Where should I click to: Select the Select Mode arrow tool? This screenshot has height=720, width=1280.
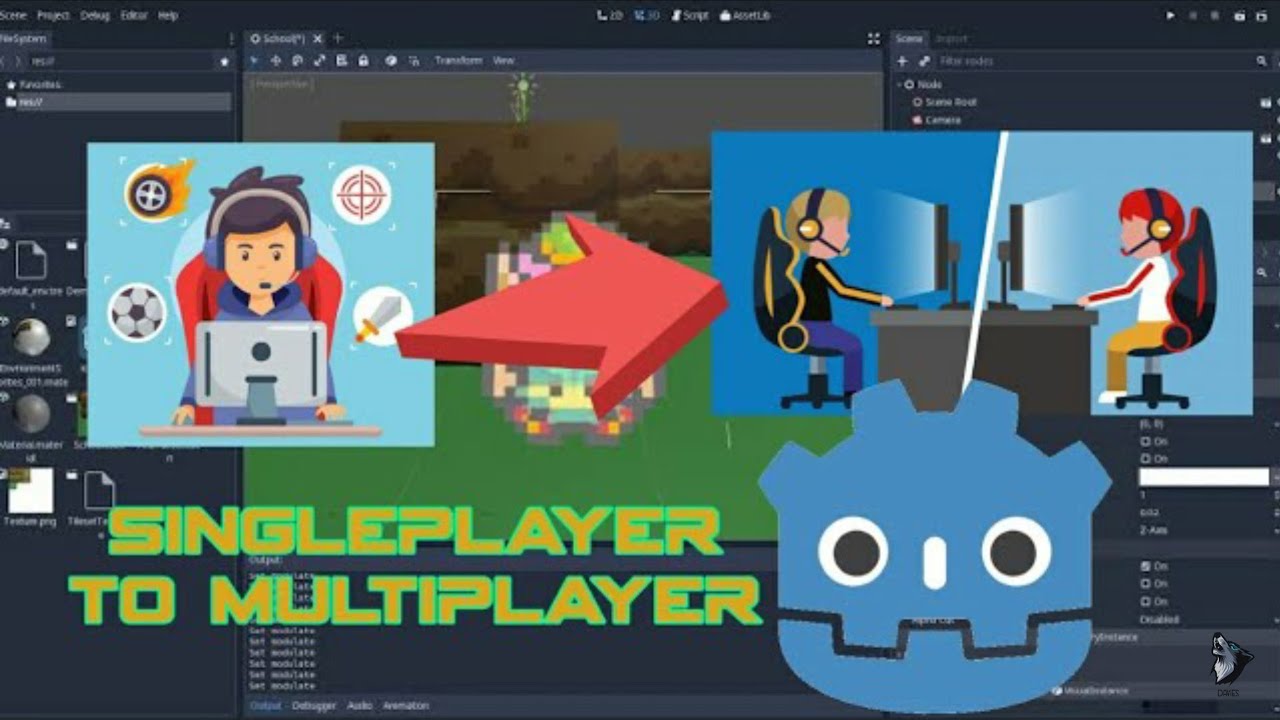[x=254, y=61]
